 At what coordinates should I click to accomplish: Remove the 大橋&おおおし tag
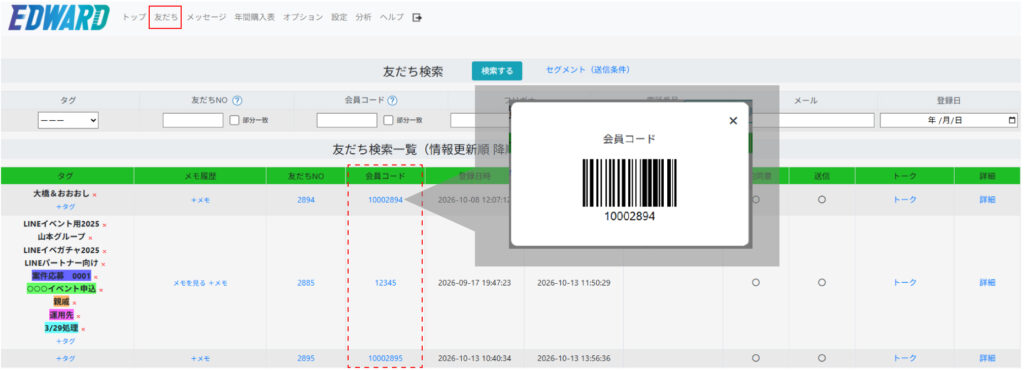coord(94,195)
